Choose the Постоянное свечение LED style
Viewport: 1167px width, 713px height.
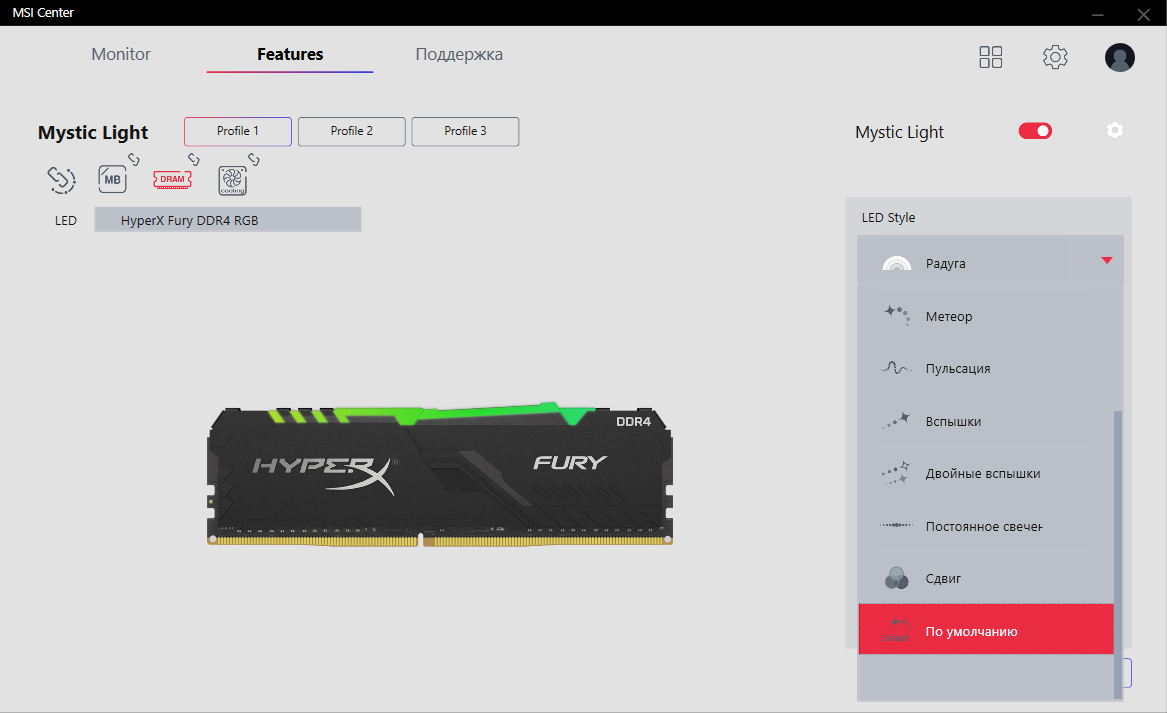985,526
